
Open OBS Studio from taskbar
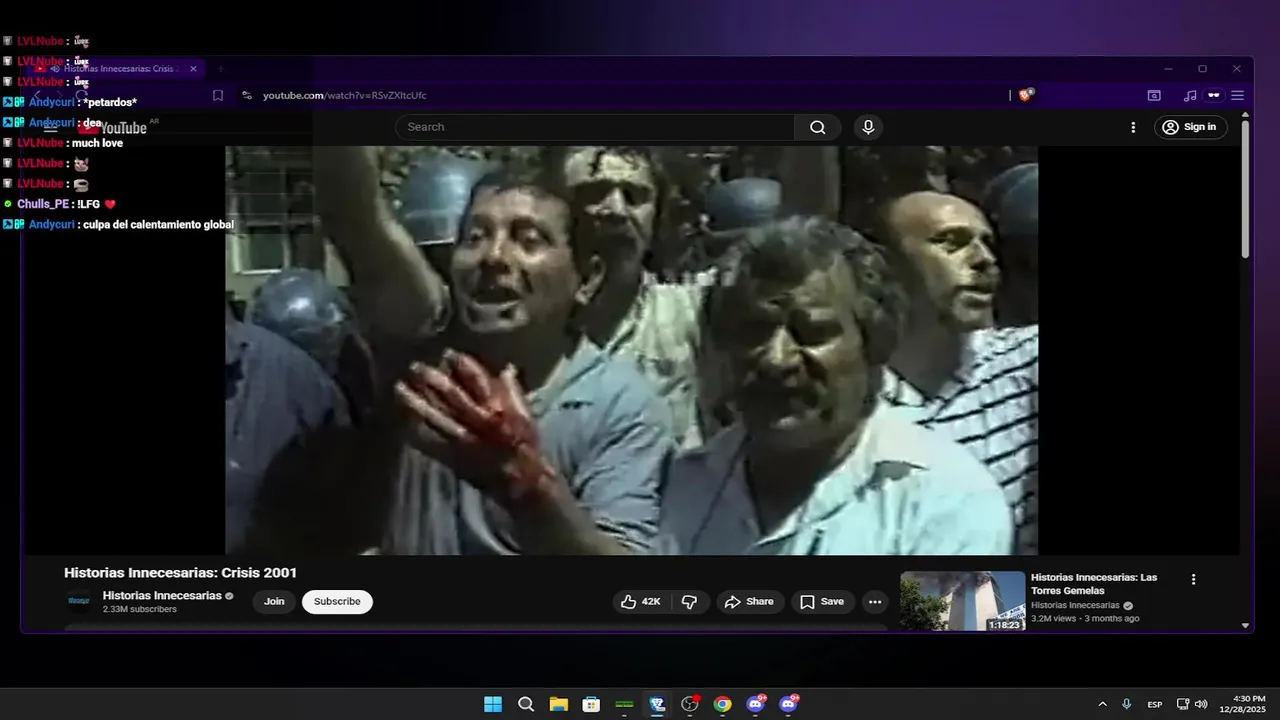pyautogui.click(x=689, y=704)
